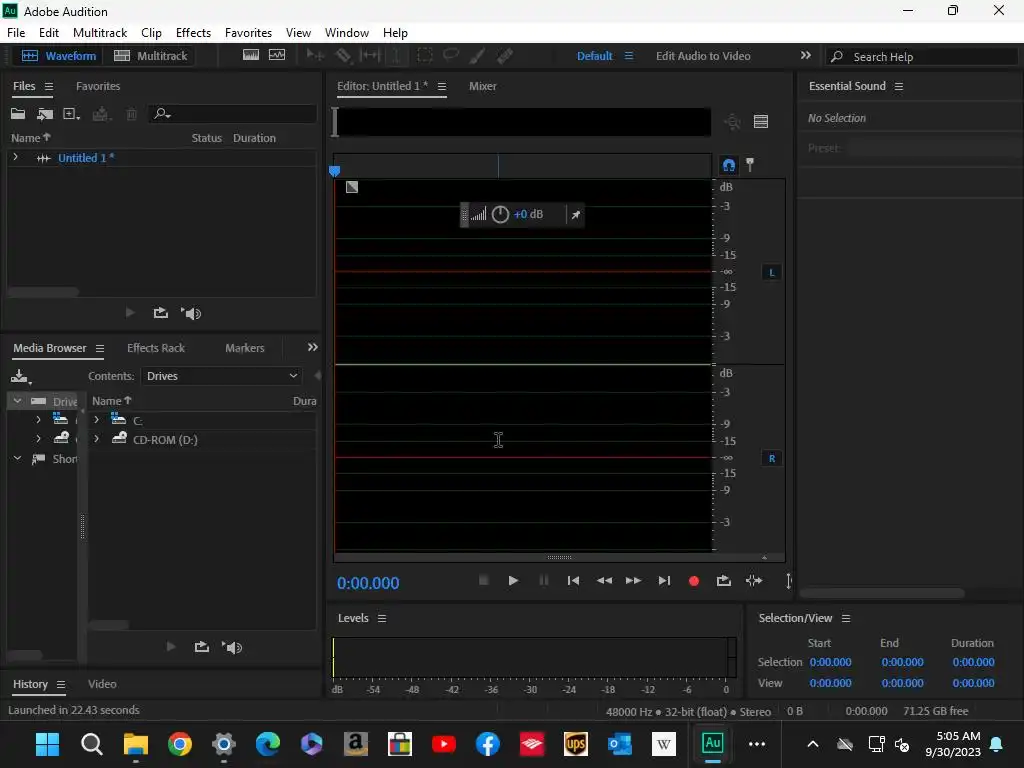The width and height of the screenshot is (1024, 768).
Task: Click the New File icon in Files panel
Action: pos(71,114)
